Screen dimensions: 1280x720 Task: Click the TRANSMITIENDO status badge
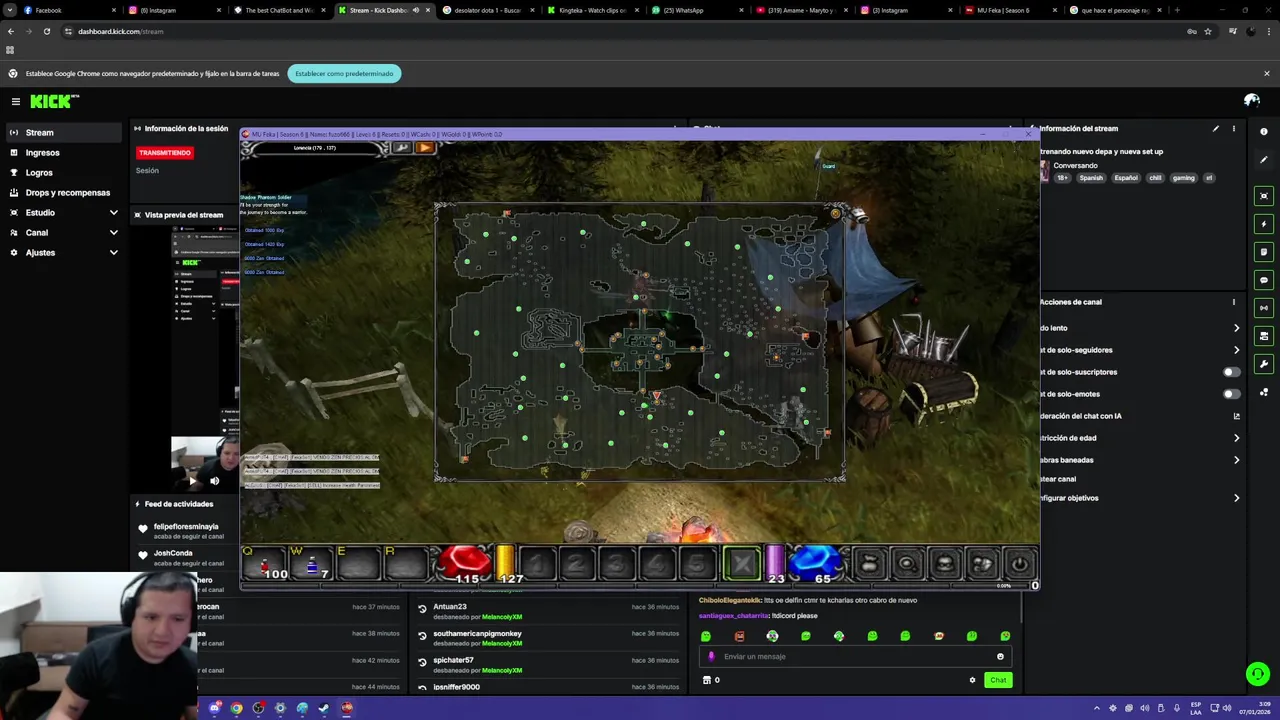(x=165, y=153)
